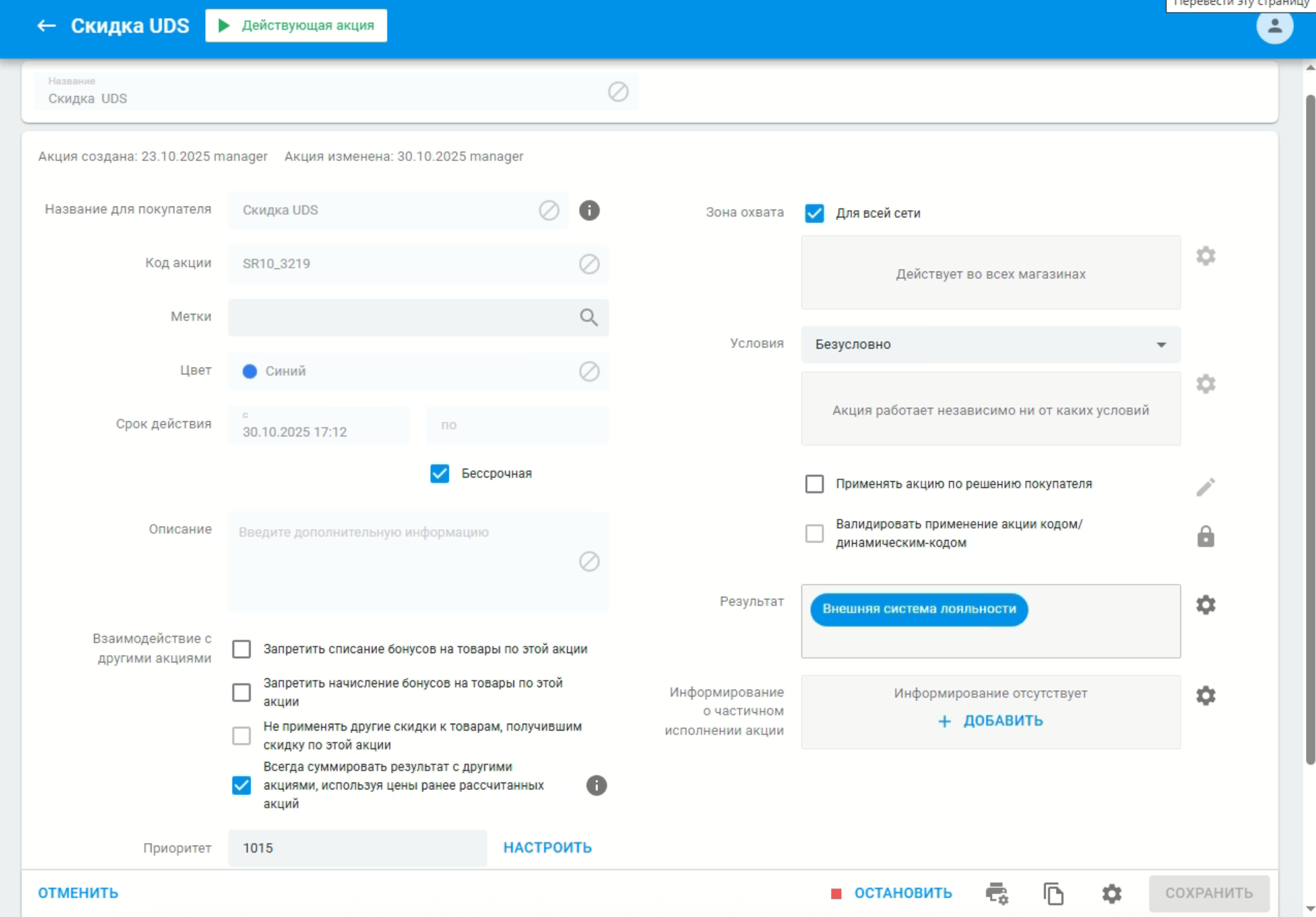Image resolution: width=1316 pixels, height=917 pixels.
Task: Show info about summing results with other promotions
Action: click(596, 785)
